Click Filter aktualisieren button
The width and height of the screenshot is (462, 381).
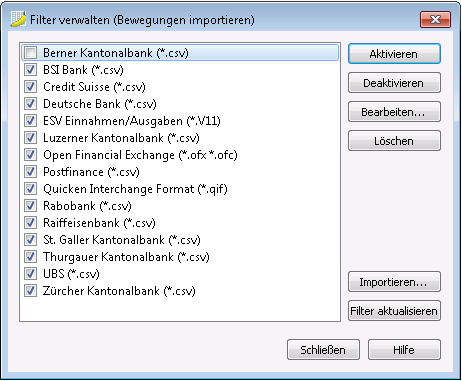[x=394, y=311]
